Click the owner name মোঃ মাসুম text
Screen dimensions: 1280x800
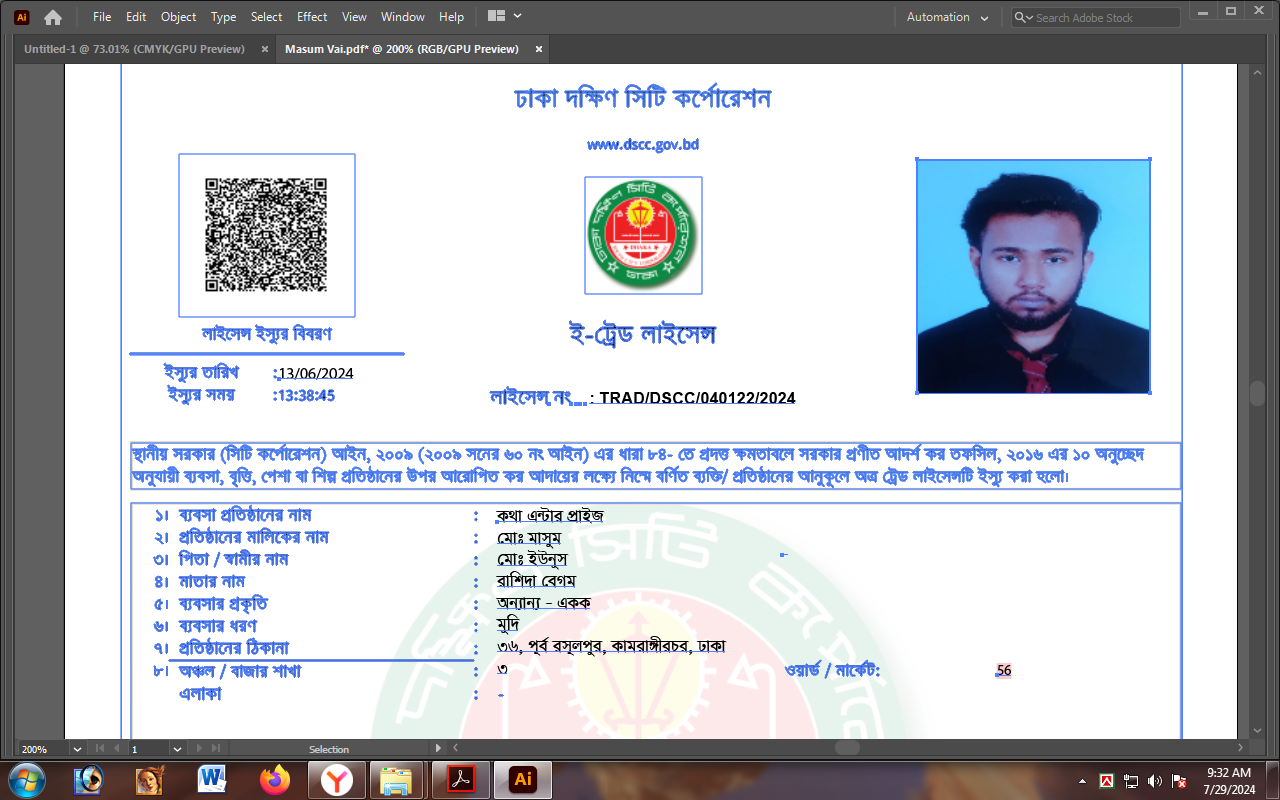point(529,538)
